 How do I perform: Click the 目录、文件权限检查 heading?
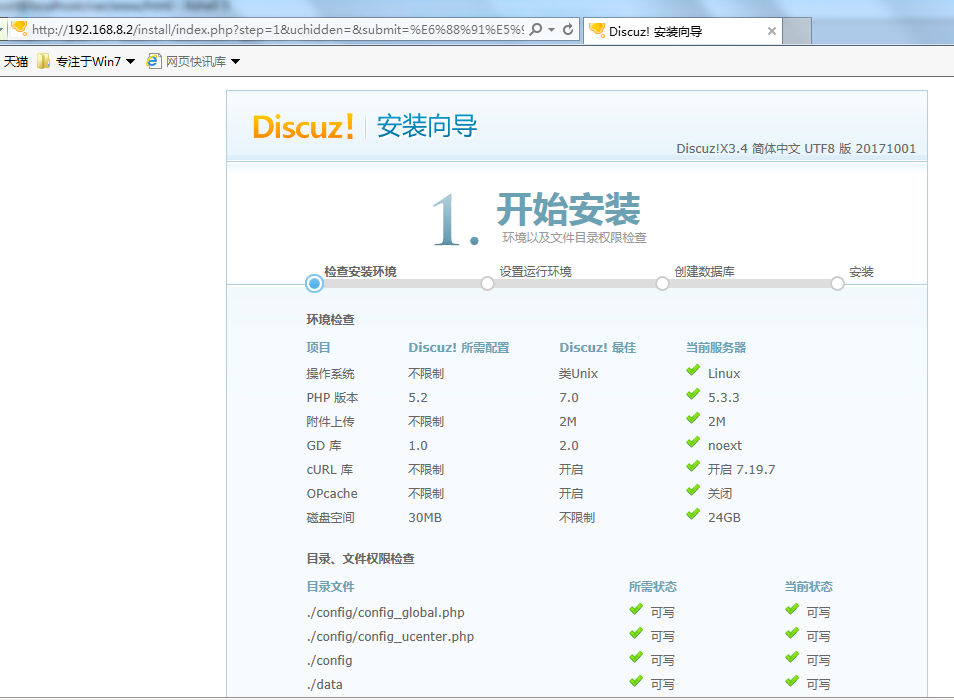click(360, 558)
